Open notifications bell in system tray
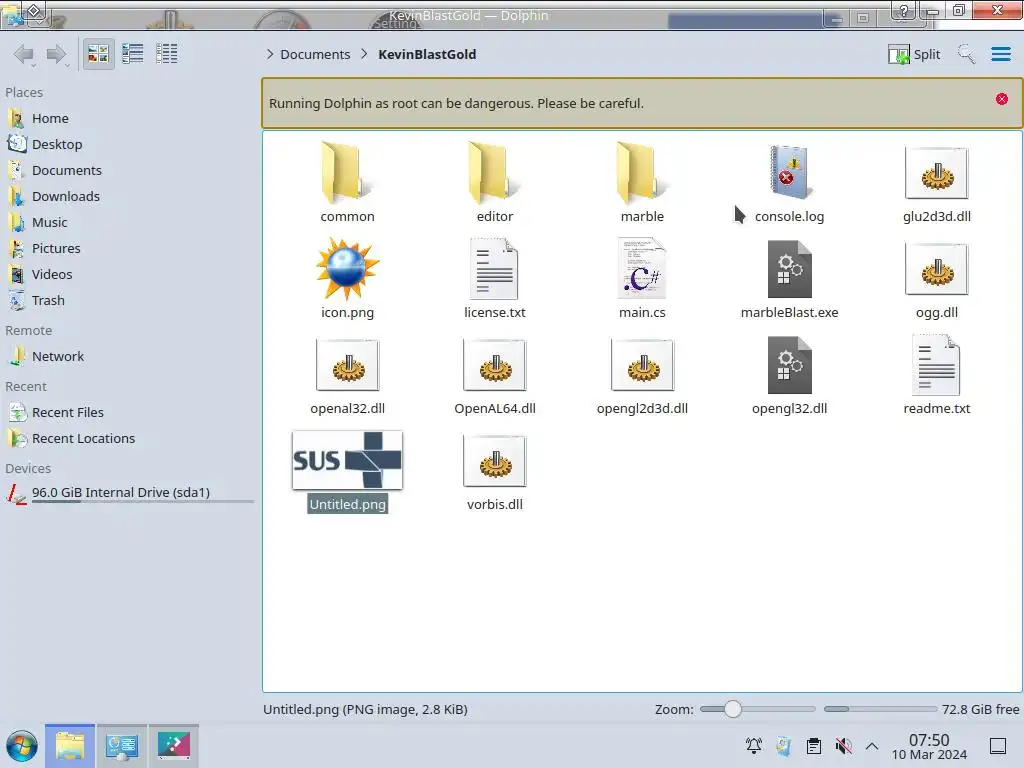Viewport: 1024px width, 768px height. pyautogui.click(x=754, y=746)
